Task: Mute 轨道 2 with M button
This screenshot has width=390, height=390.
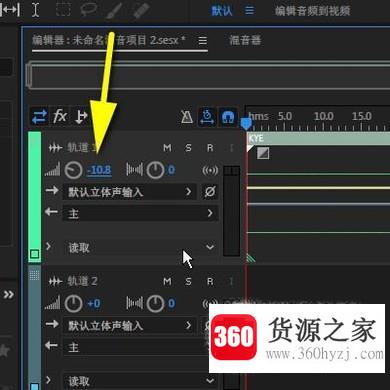Action: click(x=168, y=282)
